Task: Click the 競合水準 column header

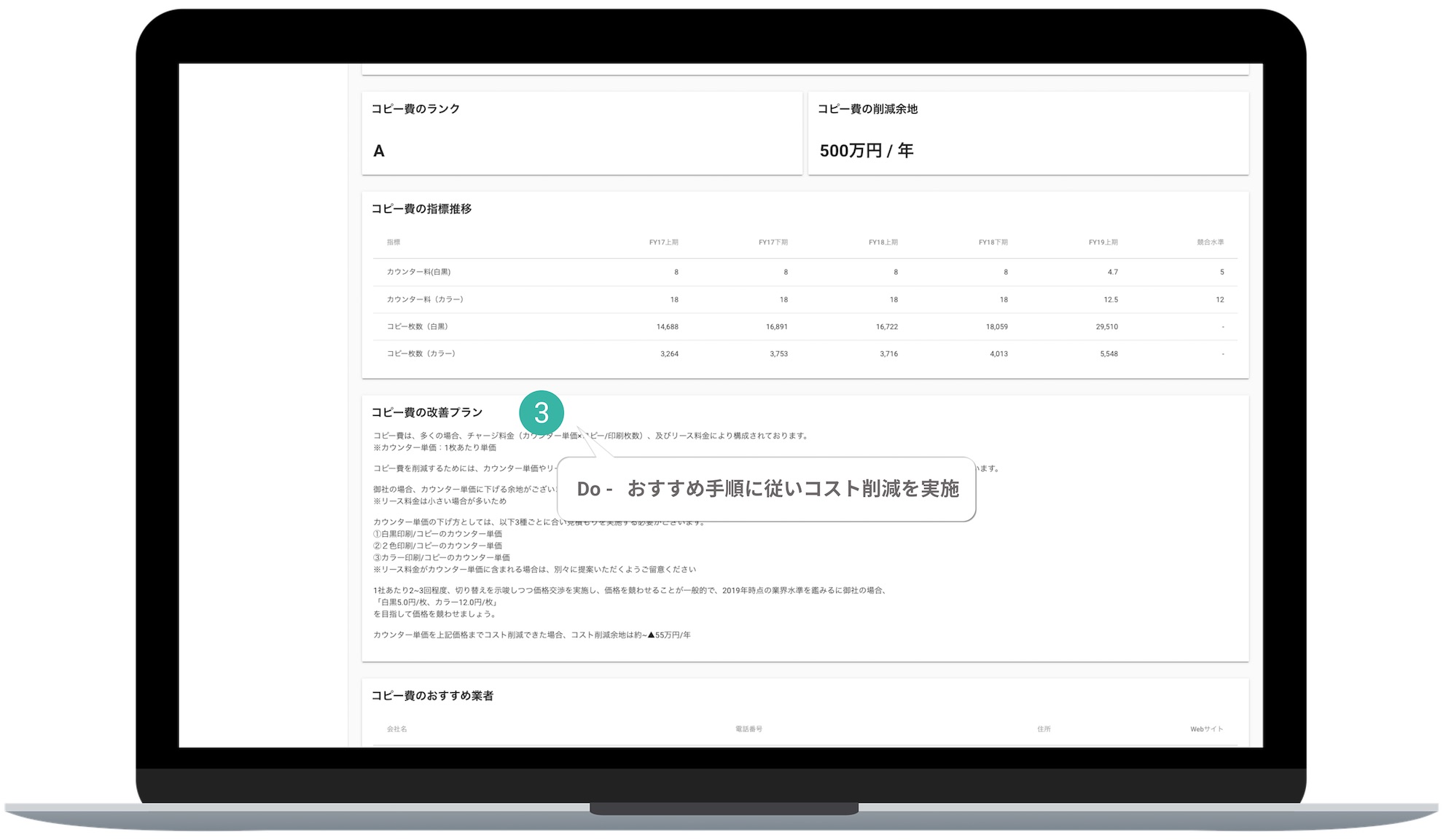Action: coord(1210,243)
